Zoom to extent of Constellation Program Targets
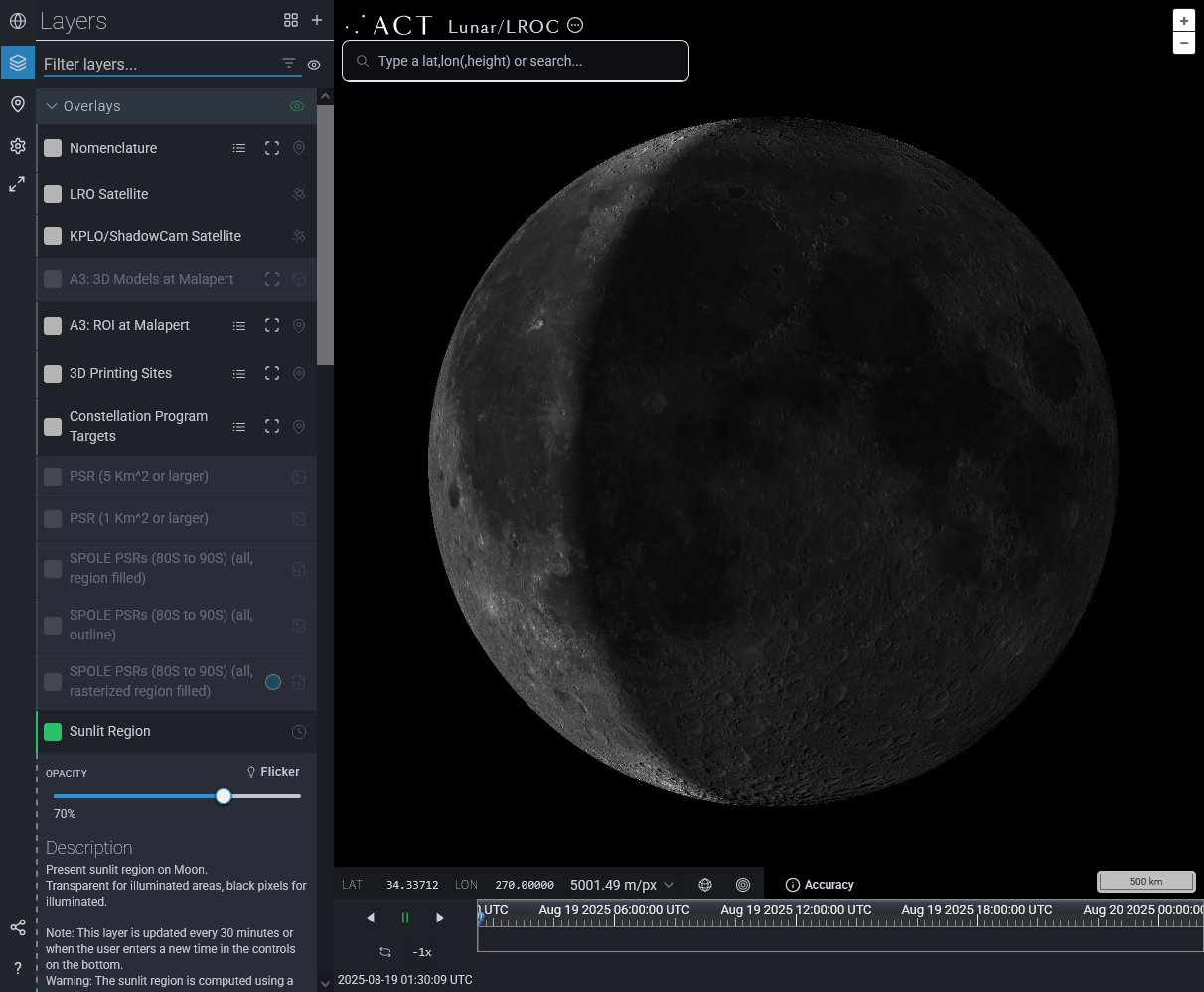The image size is (1204, 992). (x=271, y=426)
